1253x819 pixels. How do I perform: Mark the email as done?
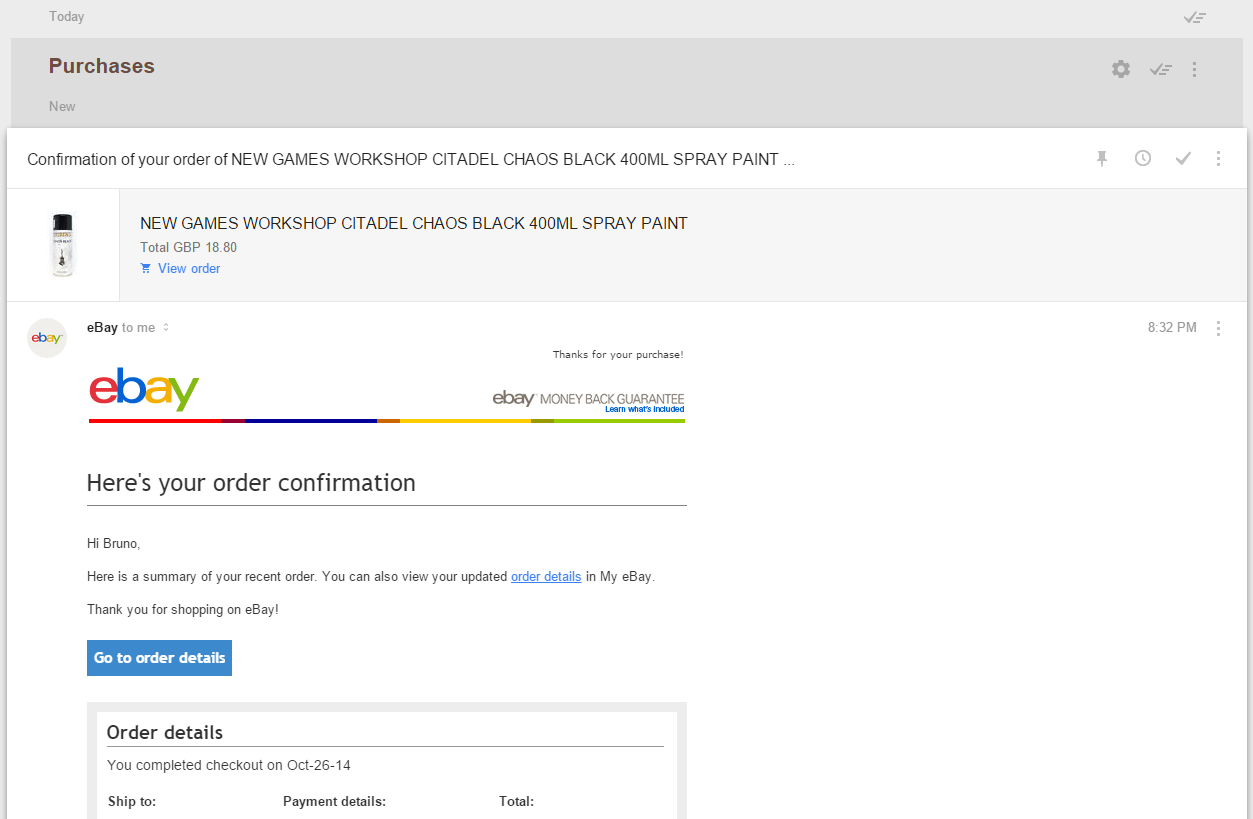point(1183,158)
